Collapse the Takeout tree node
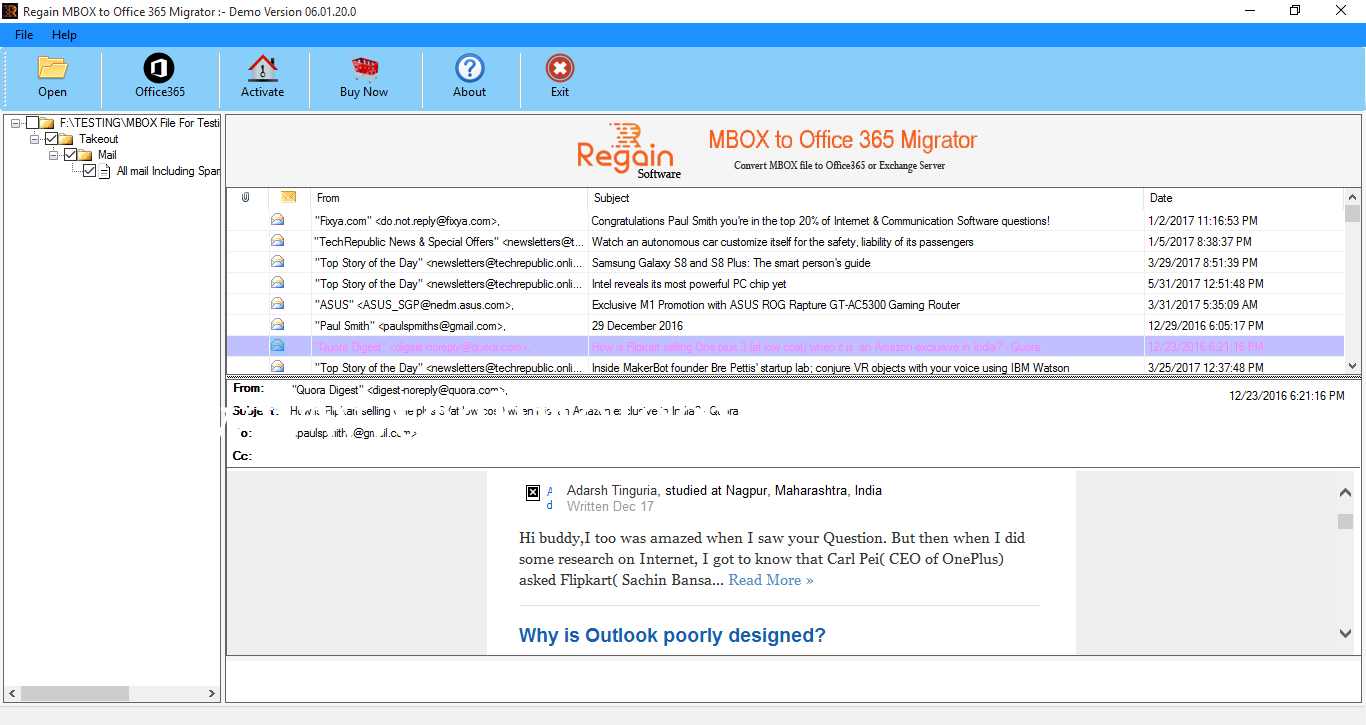 [35, 139]
